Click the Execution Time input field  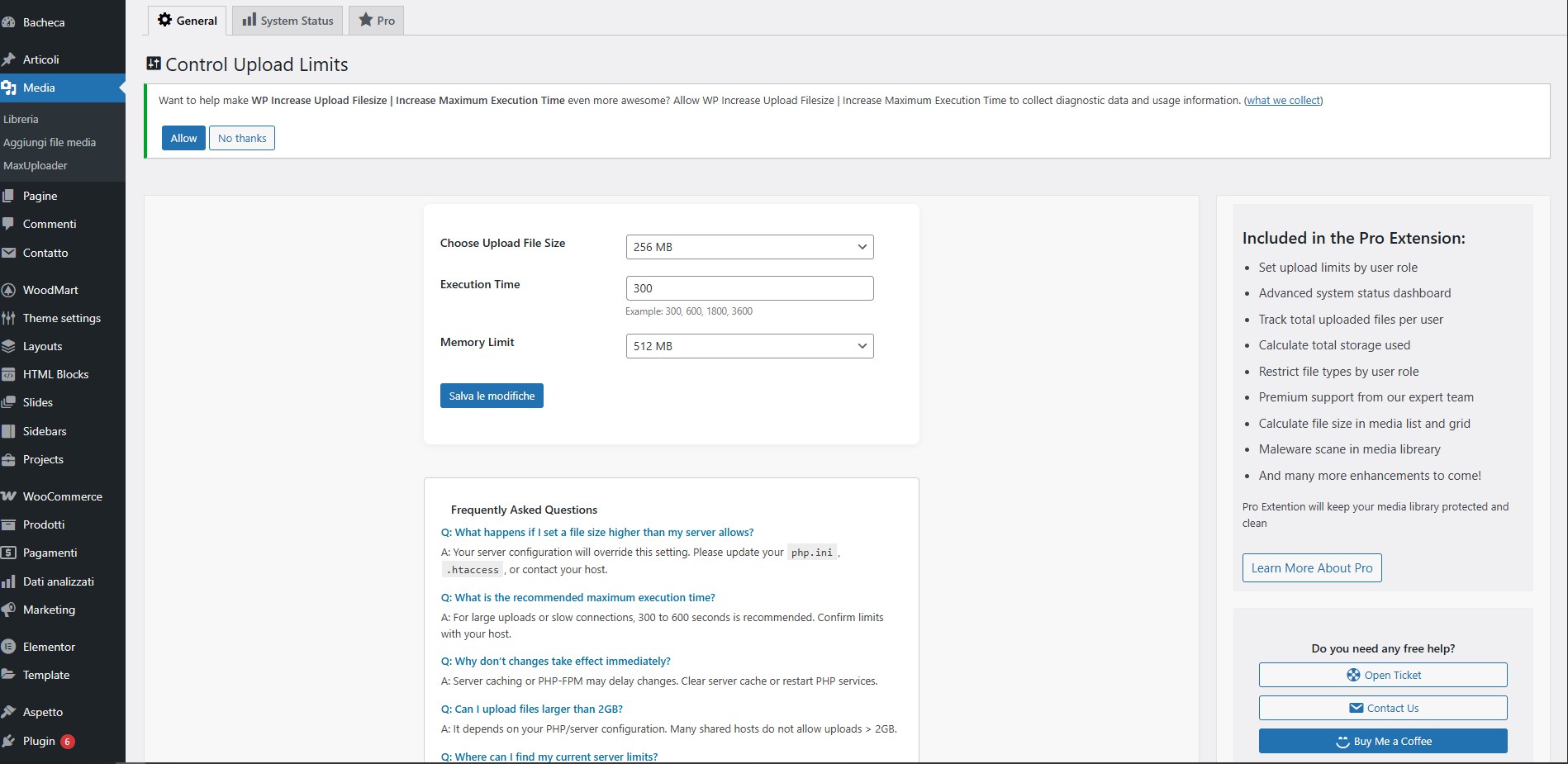click(x=749, y=288)
